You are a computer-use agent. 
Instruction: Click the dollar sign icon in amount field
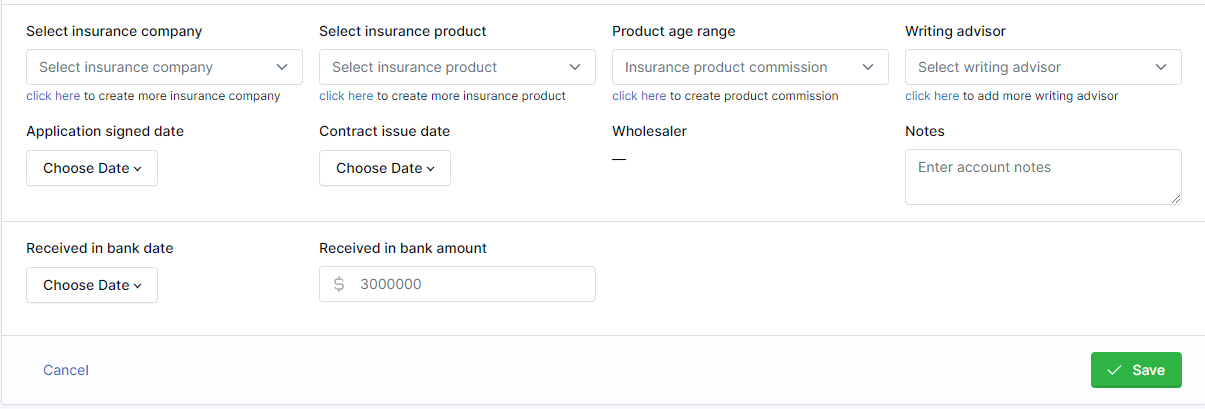pos(339,284)
